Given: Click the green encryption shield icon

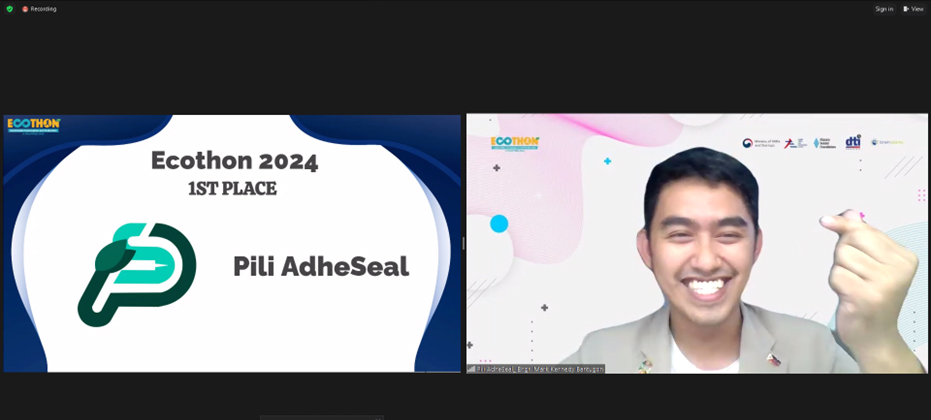Looking at the screenshot, I should tap(10, 9).
